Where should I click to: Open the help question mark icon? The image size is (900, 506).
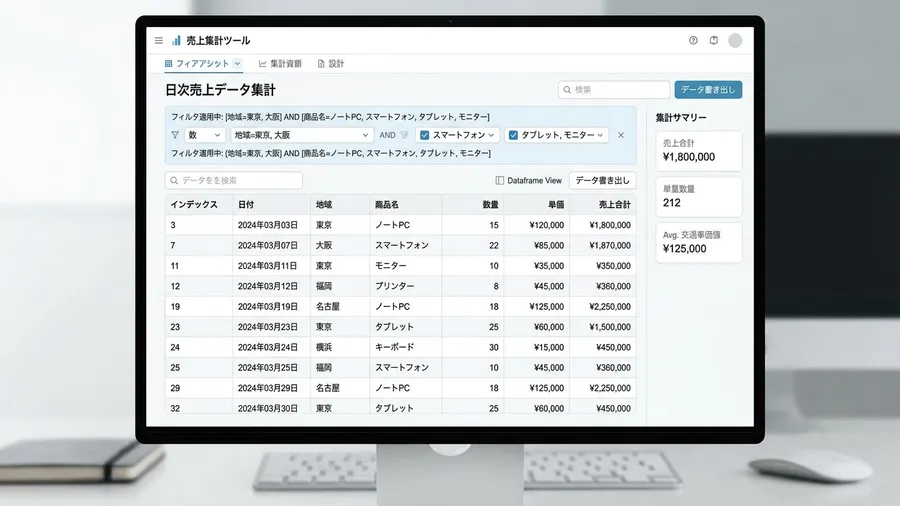pos(693,40)
